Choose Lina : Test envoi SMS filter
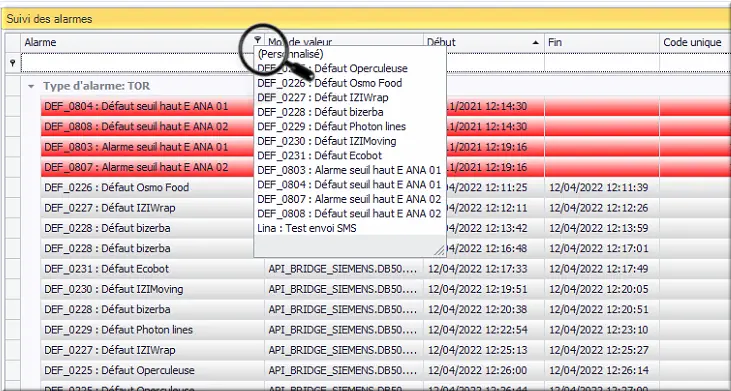The image size is (731, 391). click(307, 228)
